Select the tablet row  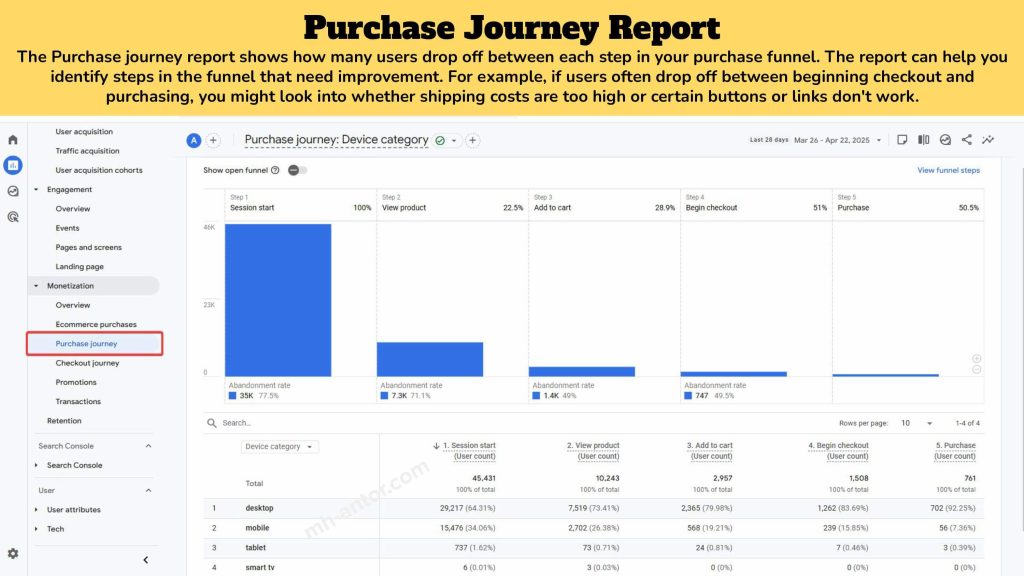pos(593,548)
